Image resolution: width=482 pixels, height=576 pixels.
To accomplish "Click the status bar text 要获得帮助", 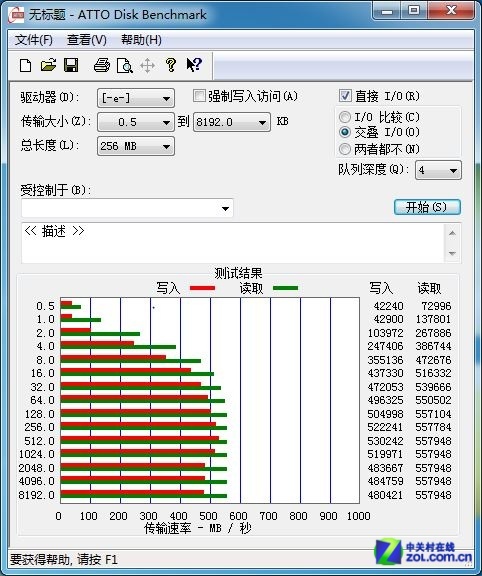I will (x=64, y=559).
